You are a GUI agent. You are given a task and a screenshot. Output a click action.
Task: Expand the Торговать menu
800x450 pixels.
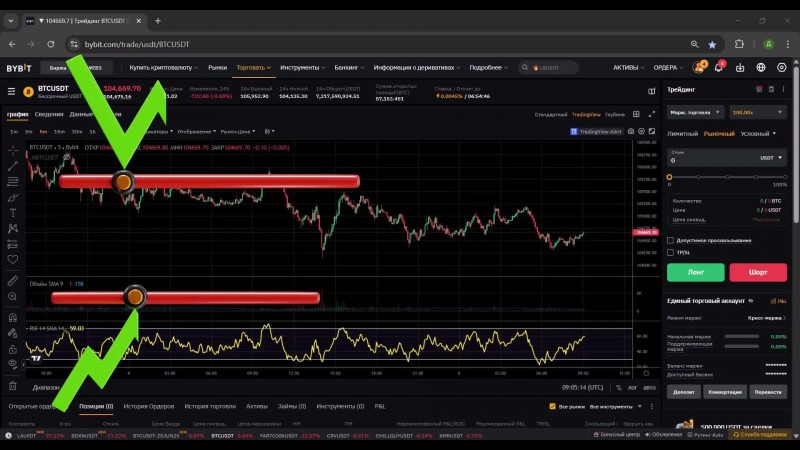coord(254,67)
